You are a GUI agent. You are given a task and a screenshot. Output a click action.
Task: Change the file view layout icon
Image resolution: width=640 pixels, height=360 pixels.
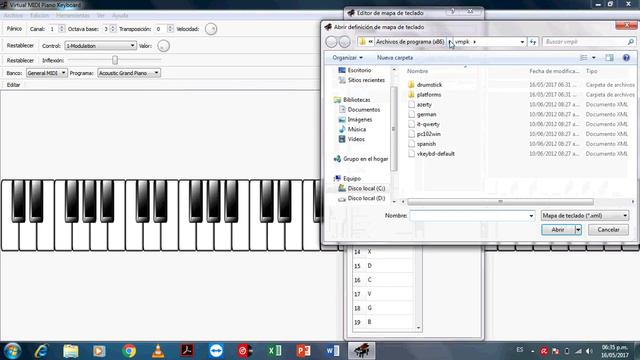click(584, 58)
